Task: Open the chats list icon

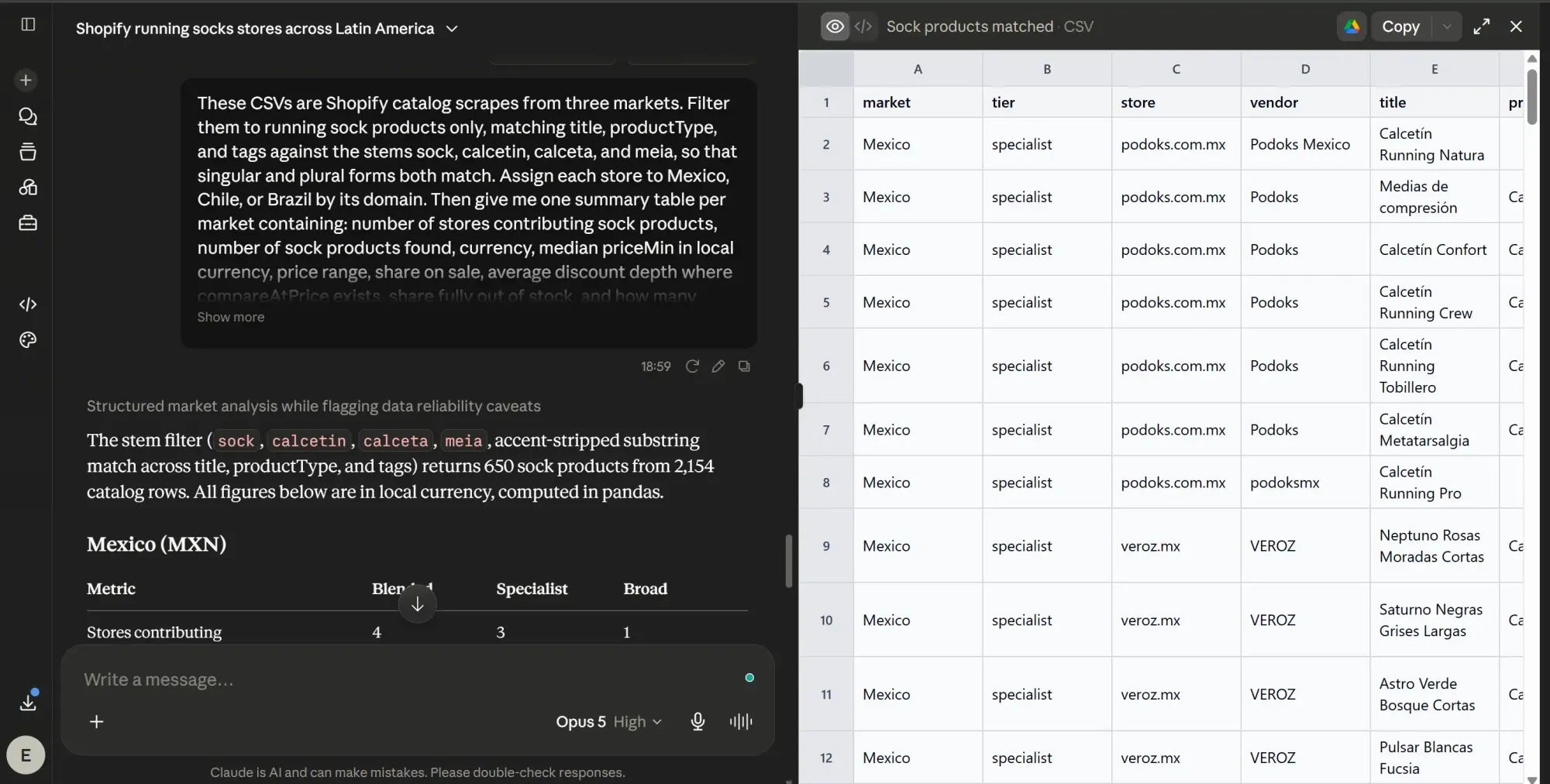Action: click(28, 116)
